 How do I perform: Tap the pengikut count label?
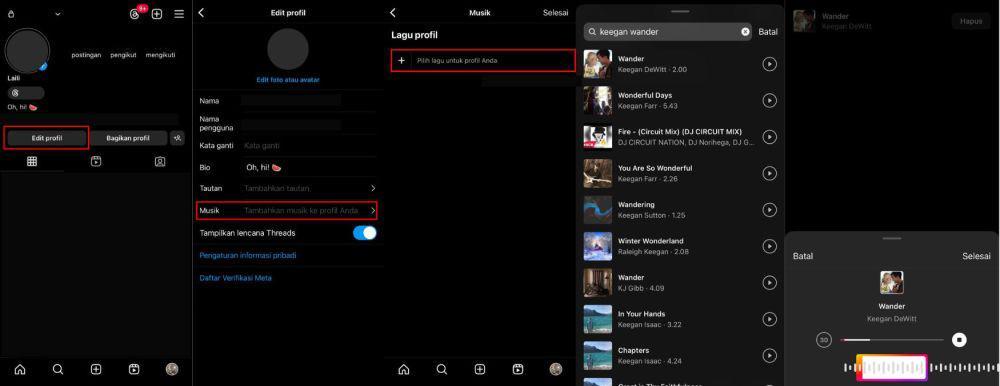(123, 55)
